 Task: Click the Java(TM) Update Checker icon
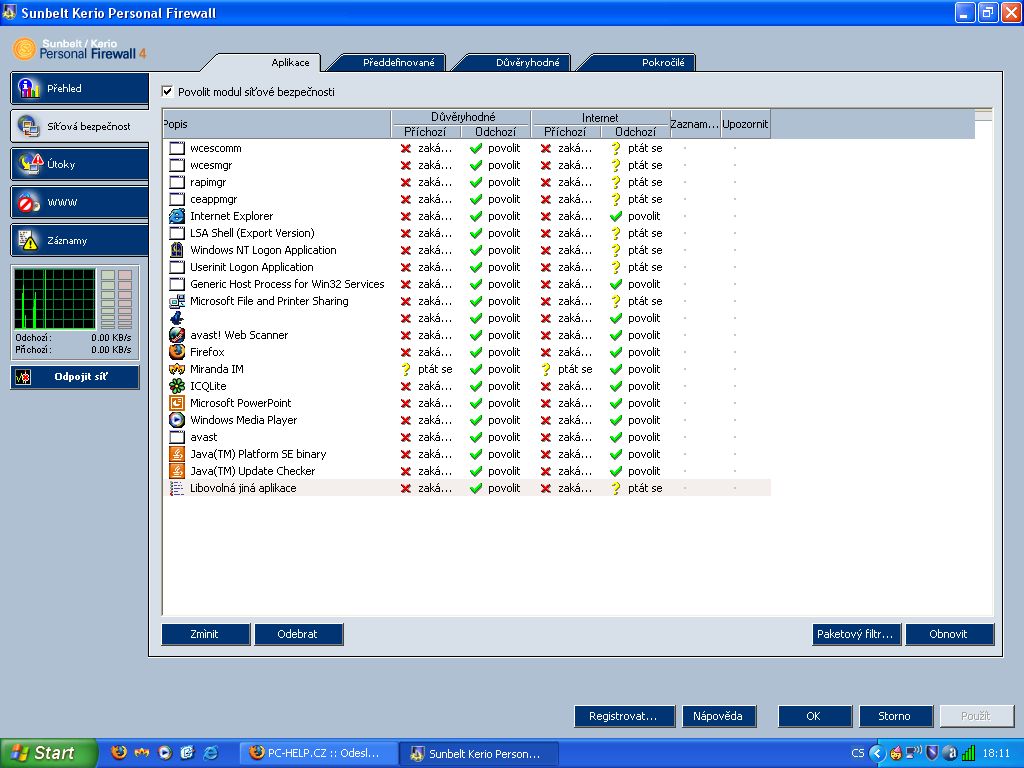point(177,471)
